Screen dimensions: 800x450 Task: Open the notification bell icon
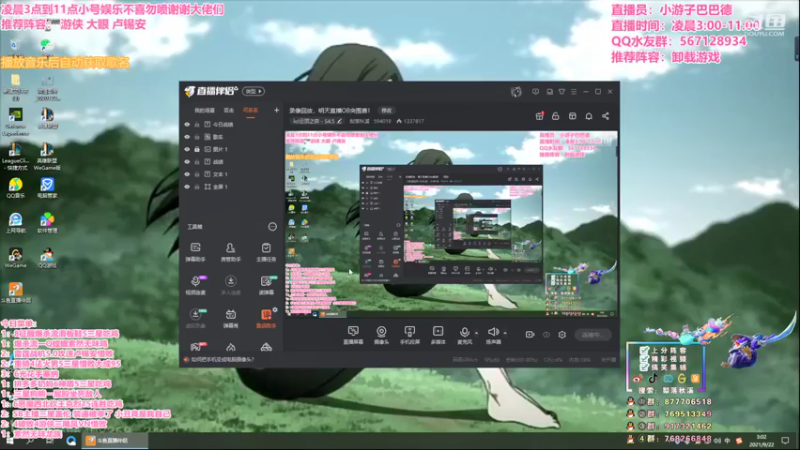pos(589,116)
